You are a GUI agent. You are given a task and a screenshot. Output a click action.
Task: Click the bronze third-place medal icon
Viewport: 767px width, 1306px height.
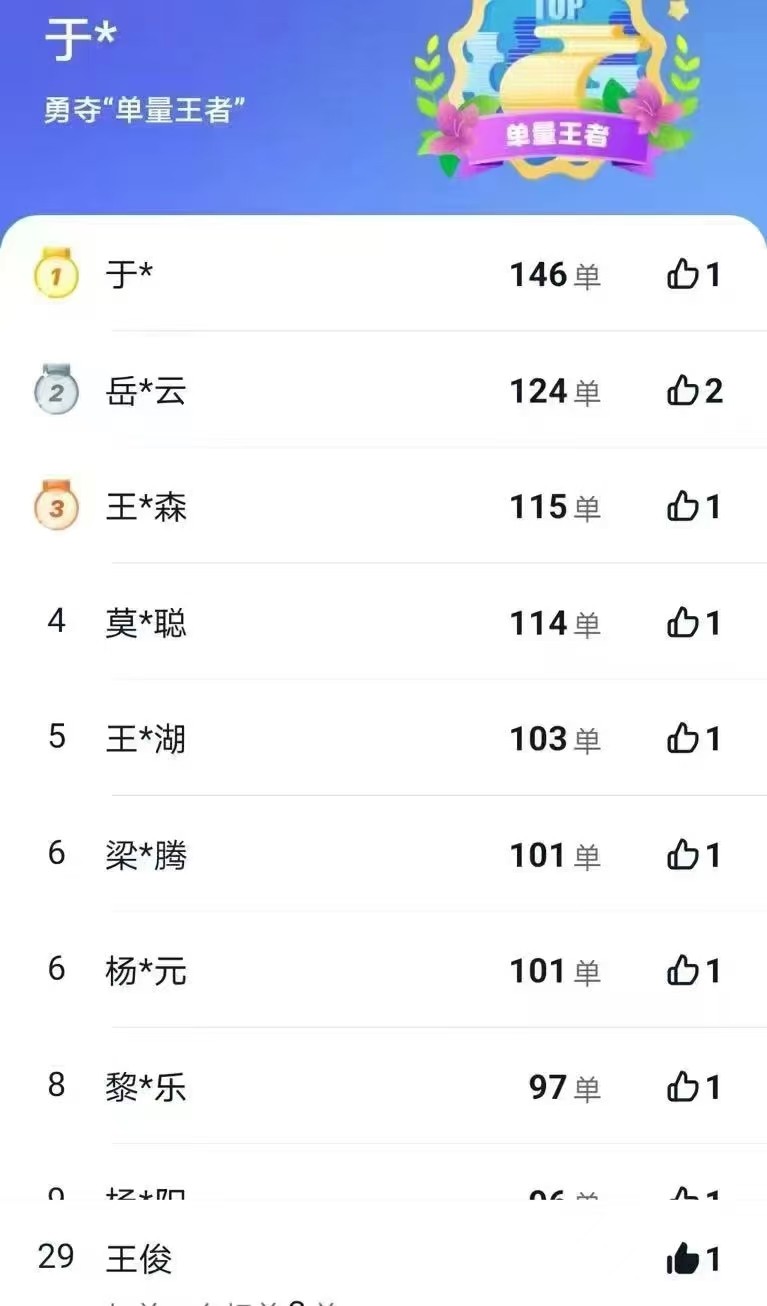(x=56, y=507)
